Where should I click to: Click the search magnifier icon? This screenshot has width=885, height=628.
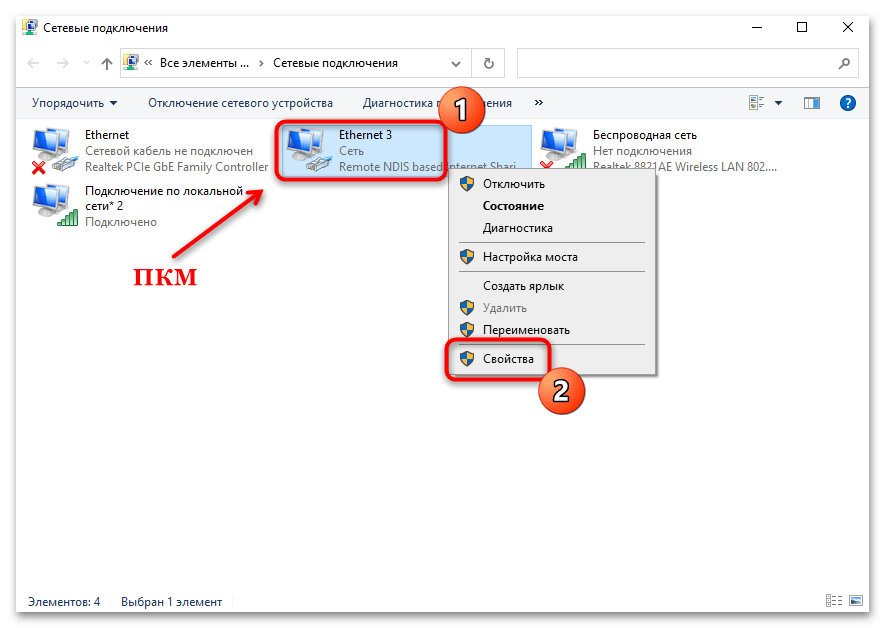point(844,63)
